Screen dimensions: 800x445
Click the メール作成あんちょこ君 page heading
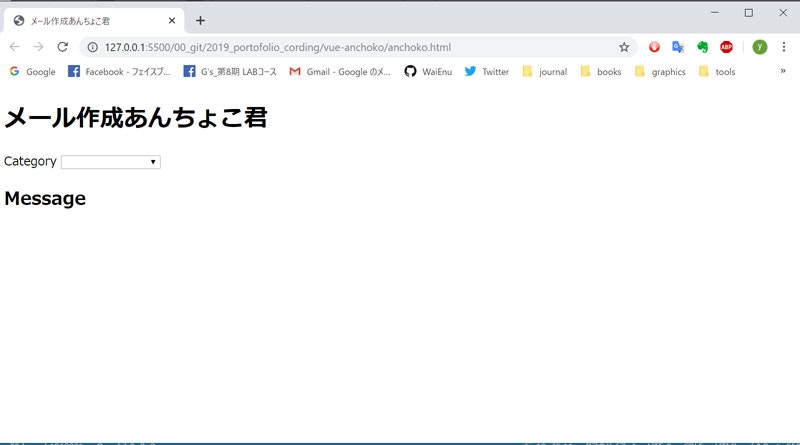[136, 117]
